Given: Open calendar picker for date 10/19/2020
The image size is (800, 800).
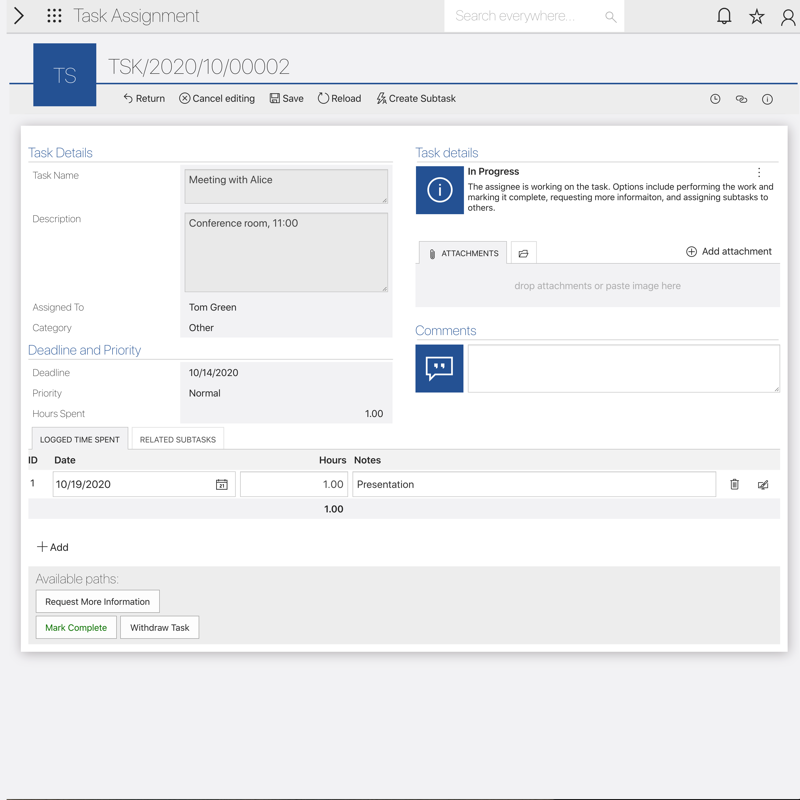Looking at the screenshot, I should [222, 484].
